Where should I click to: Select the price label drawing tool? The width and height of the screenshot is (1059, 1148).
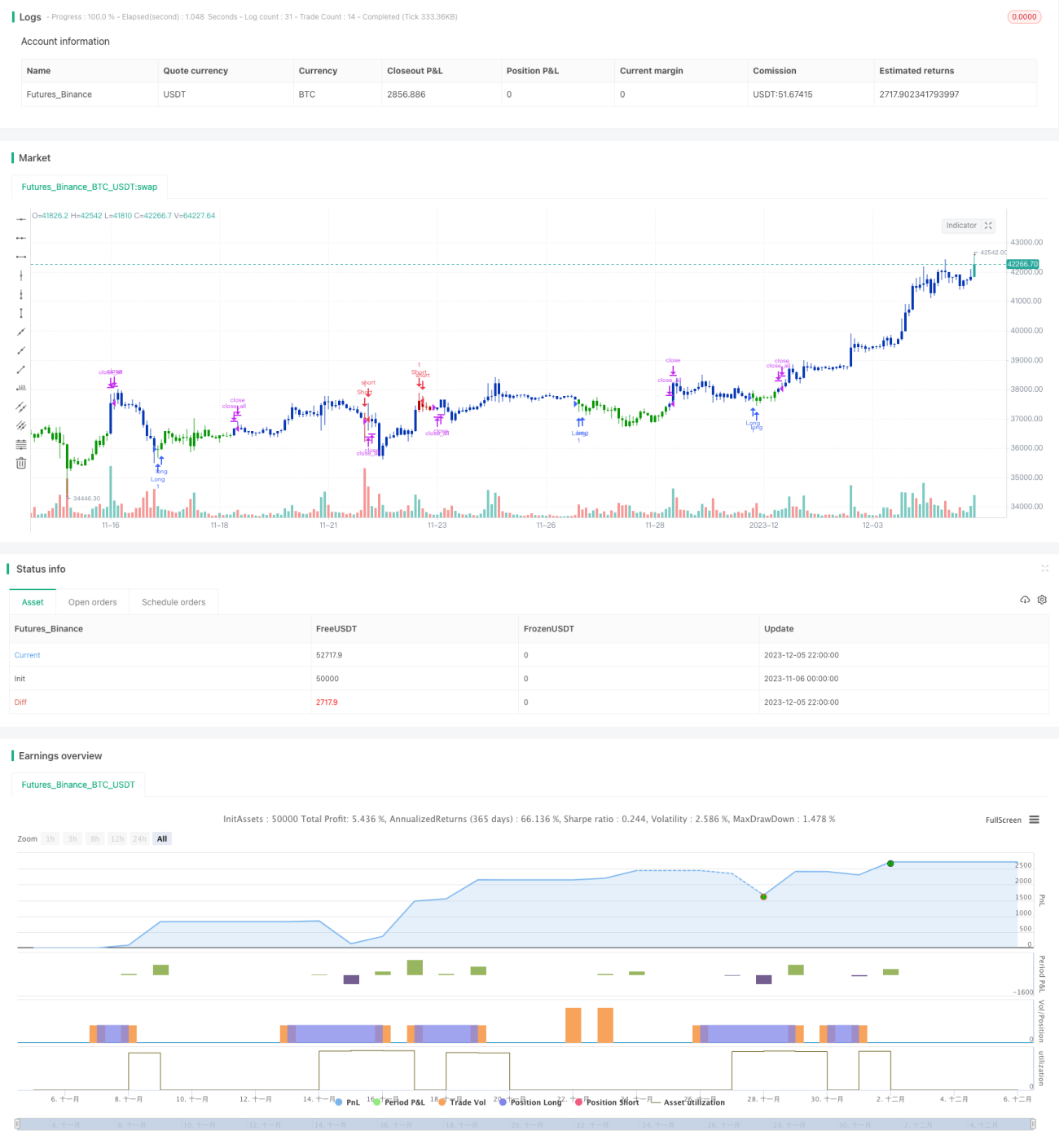(x=21, y=388)
